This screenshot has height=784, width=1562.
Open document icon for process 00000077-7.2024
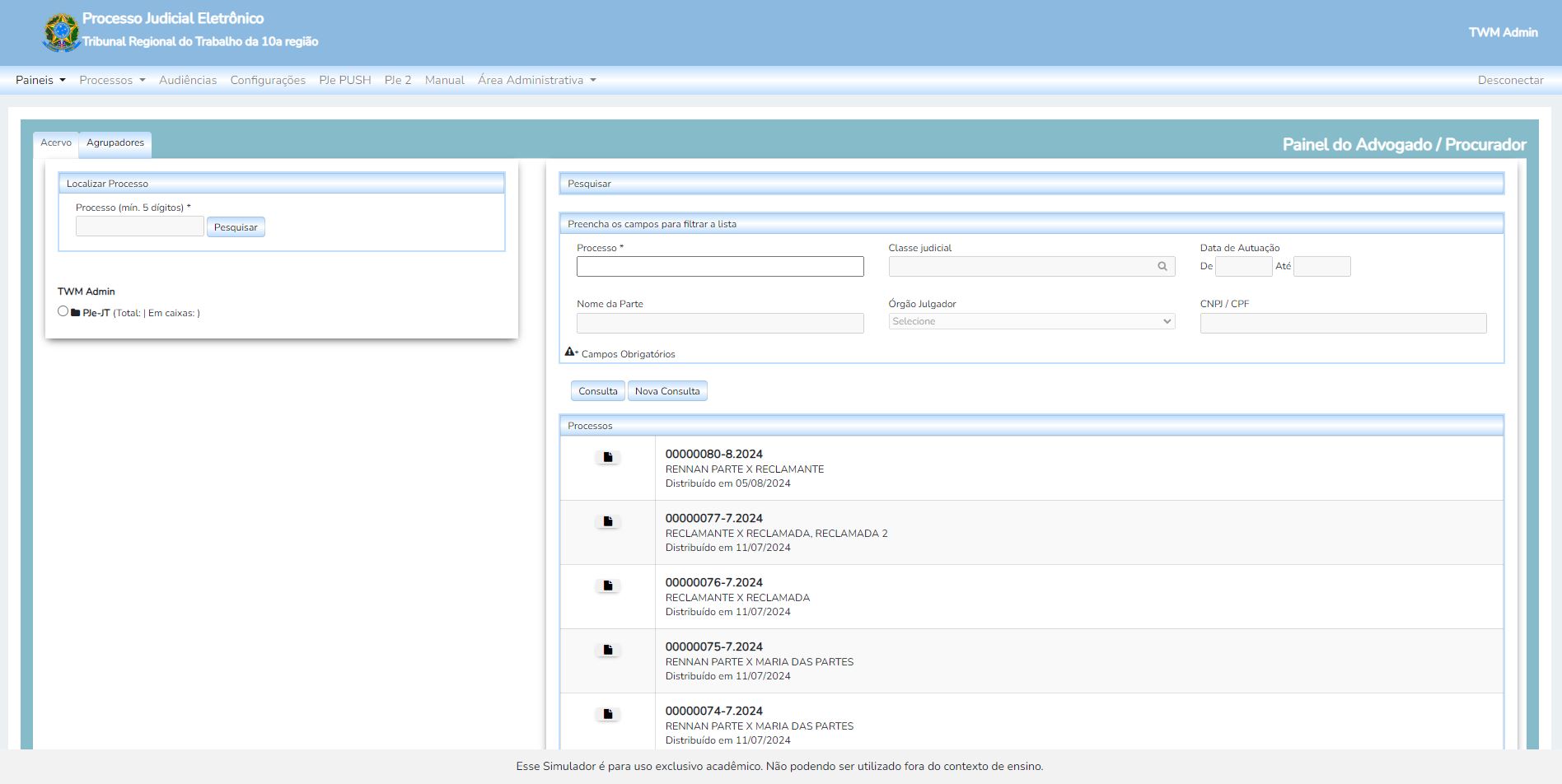point(608,521)
